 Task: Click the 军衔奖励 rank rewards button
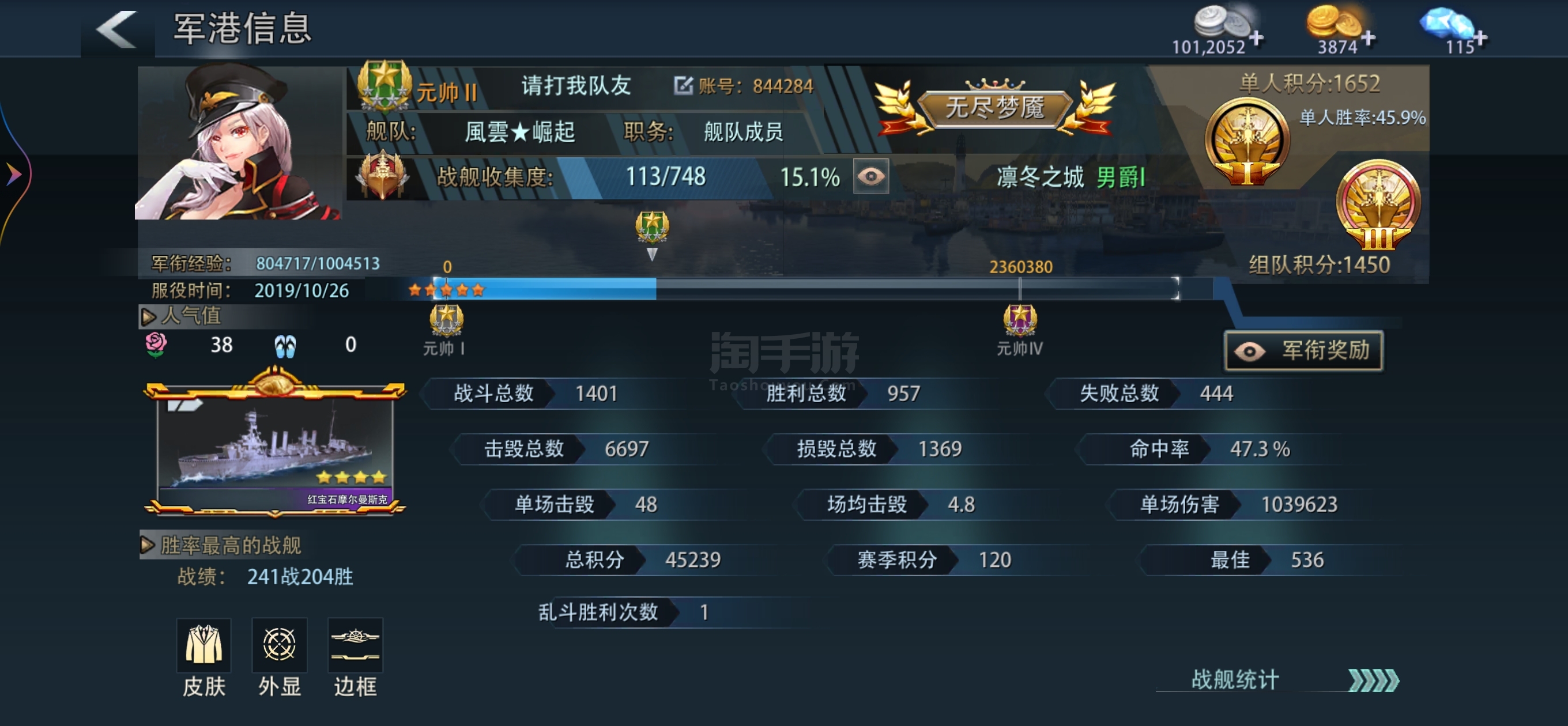(1303, 350)
